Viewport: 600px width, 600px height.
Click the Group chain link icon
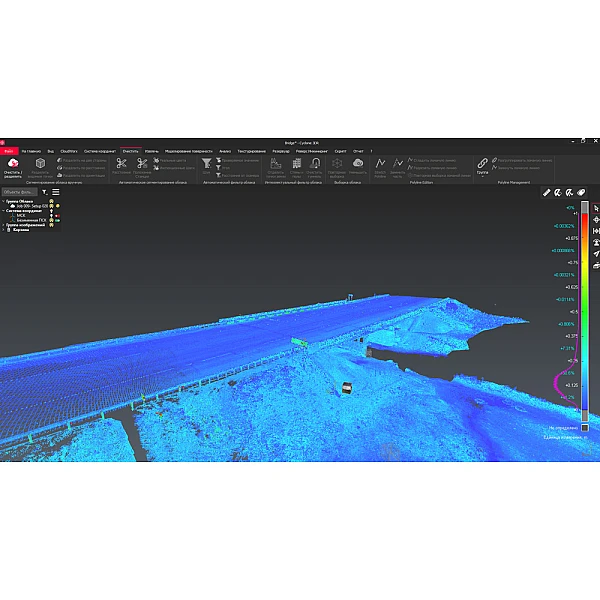(482, 162)
